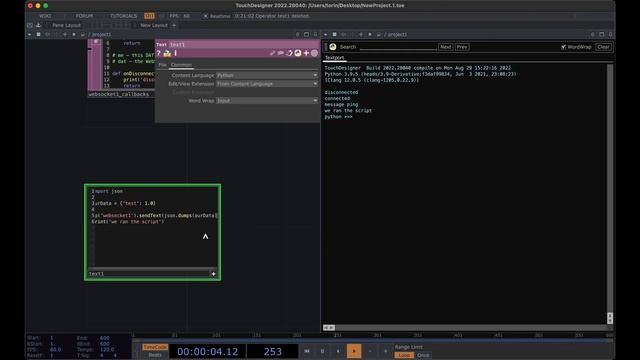This screenshot has height=360, width=640.
Task: Click the timecode 00:00:04.12 field
Action: pyautogui.click(x=207, y=351)
